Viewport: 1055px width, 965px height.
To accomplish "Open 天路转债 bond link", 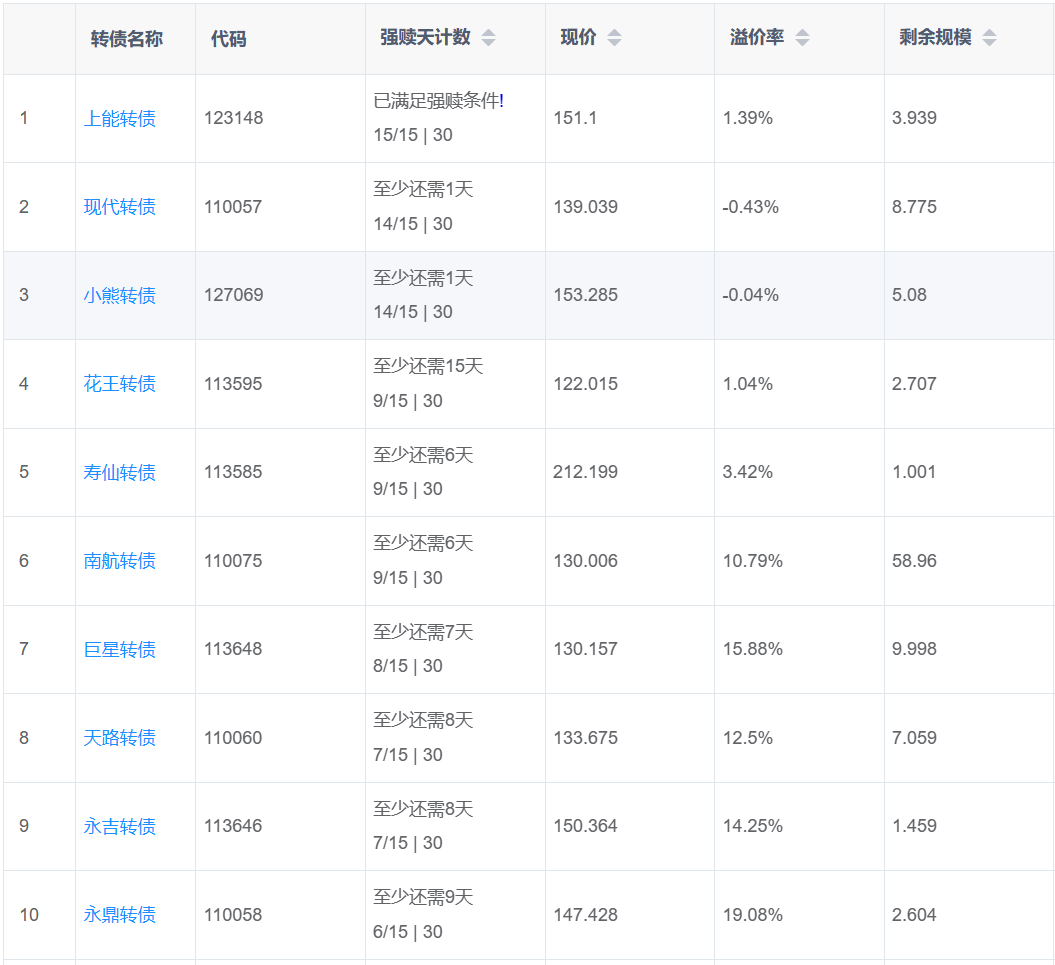I will (120, 738).
